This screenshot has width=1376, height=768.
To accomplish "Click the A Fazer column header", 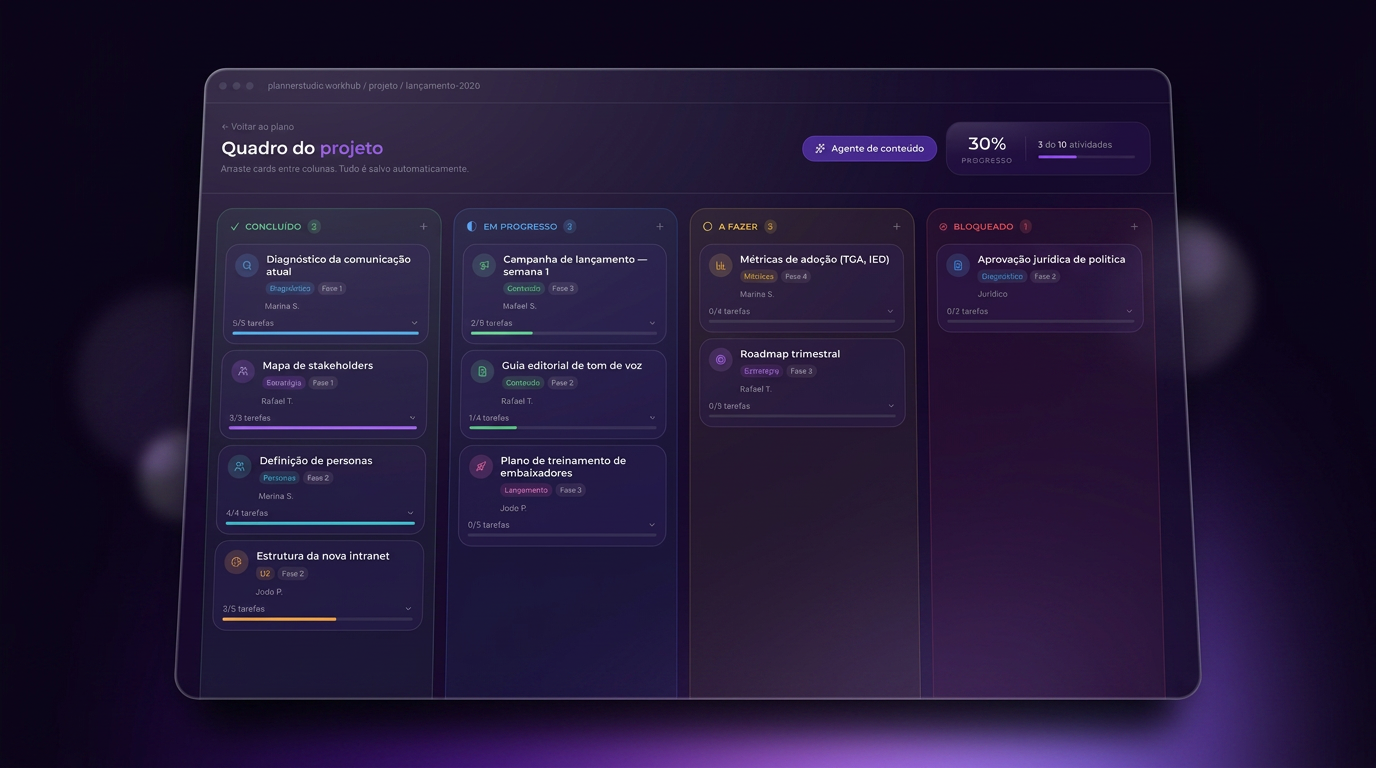I will pyautogui.click(x=738, y=227).
